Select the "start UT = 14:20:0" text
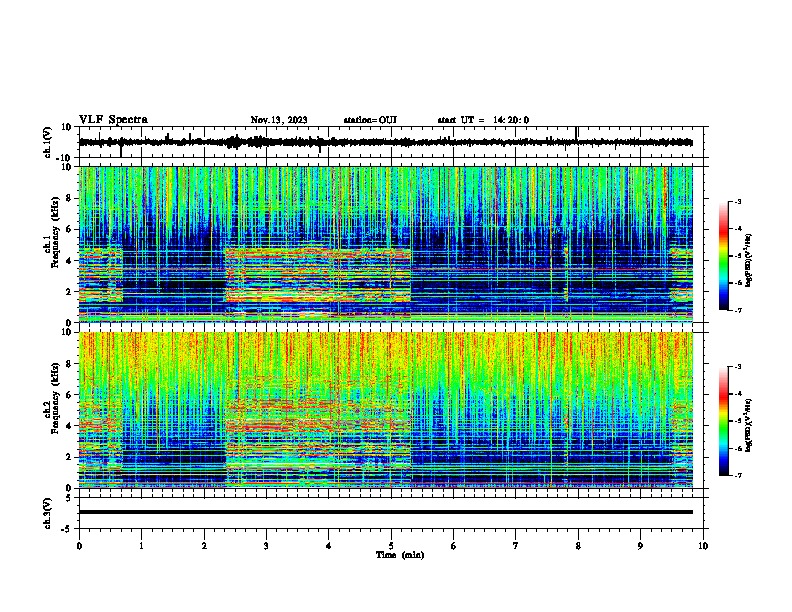Screen dimensions: 792x612 tap(483, 120)
